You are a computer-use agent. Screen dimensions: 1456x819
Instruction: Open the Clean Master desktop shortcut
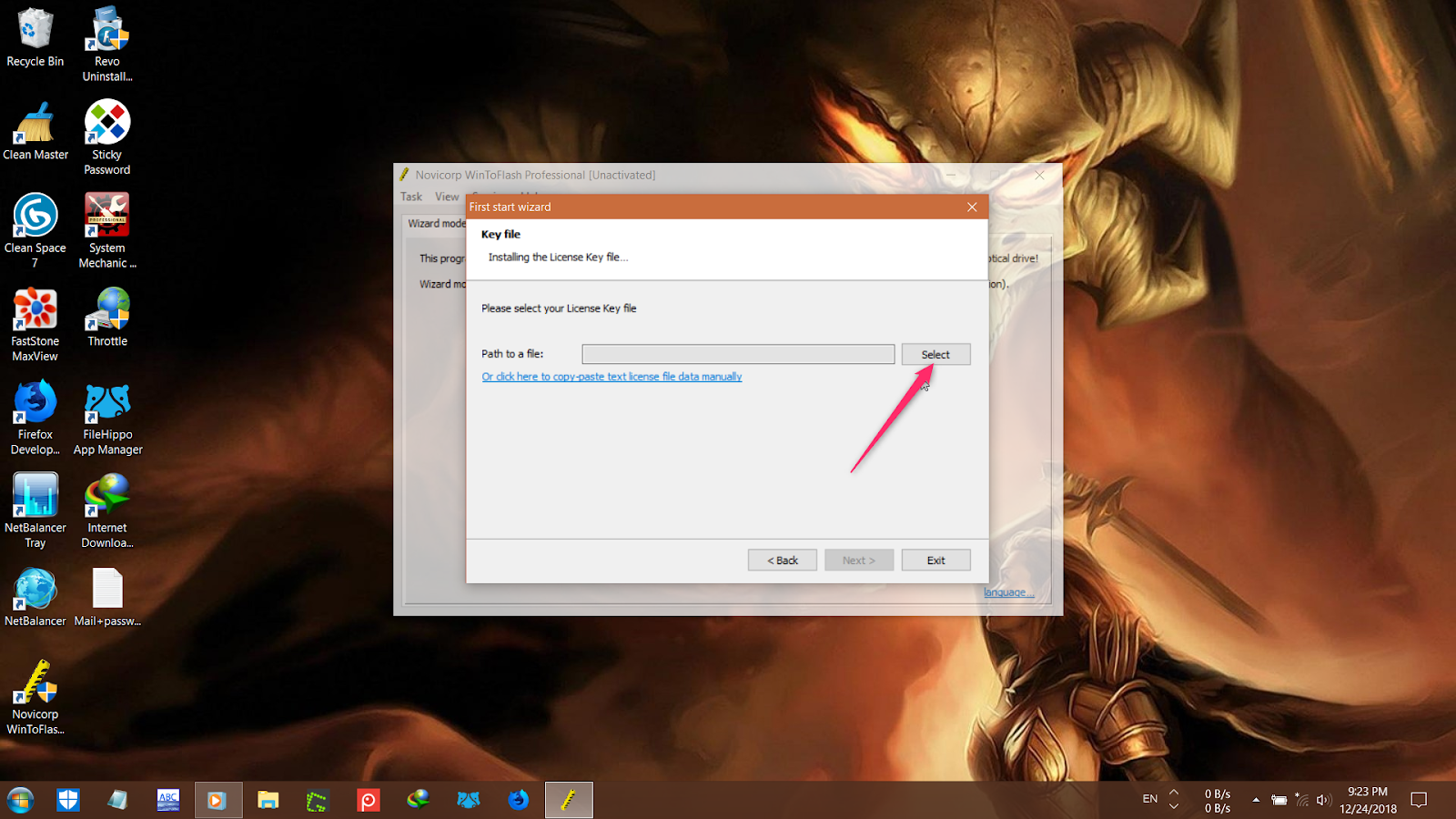click(x=35, y=130)
